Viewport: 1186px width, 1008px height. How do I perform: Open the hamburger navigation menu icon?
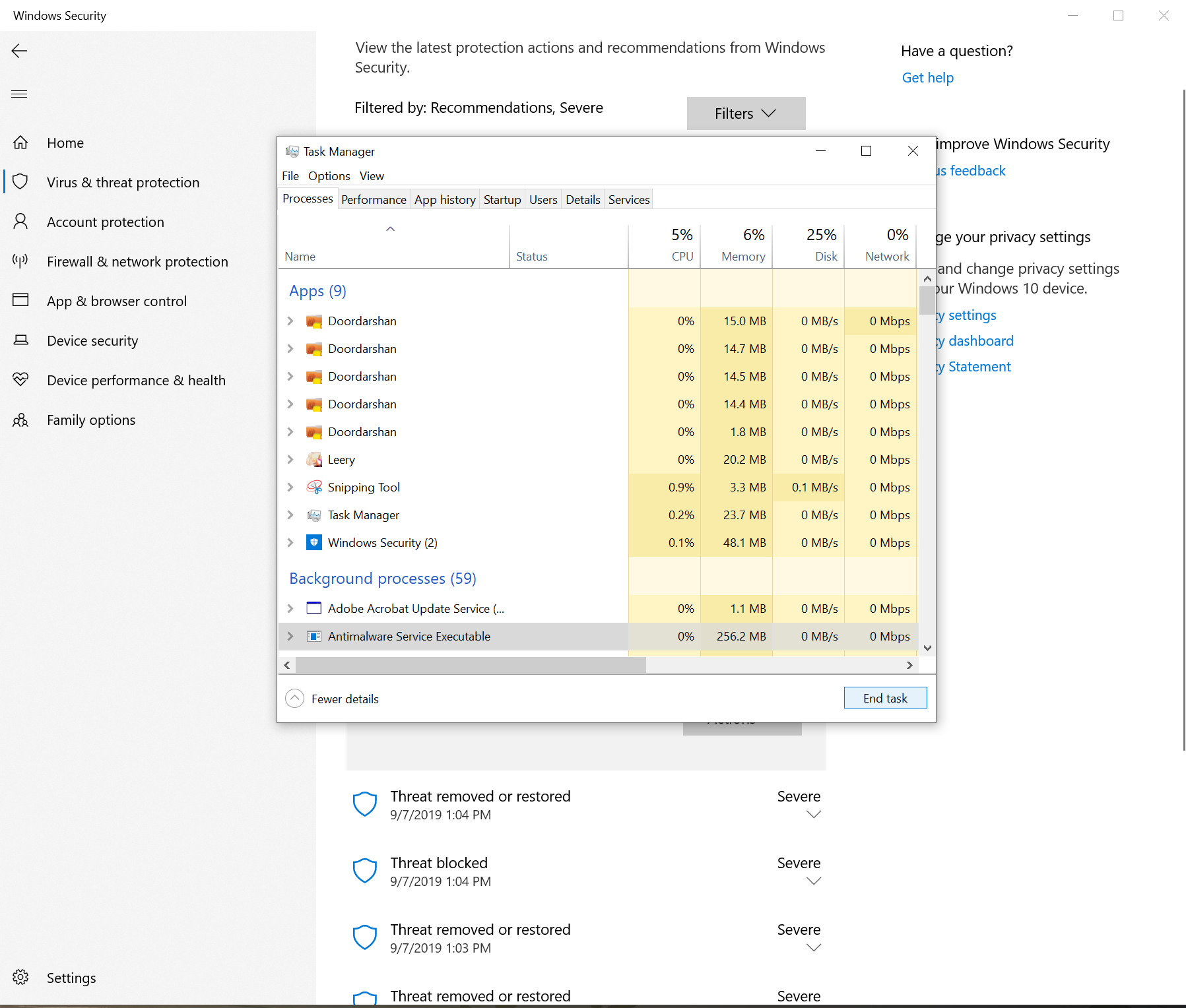tap(20, 94)
